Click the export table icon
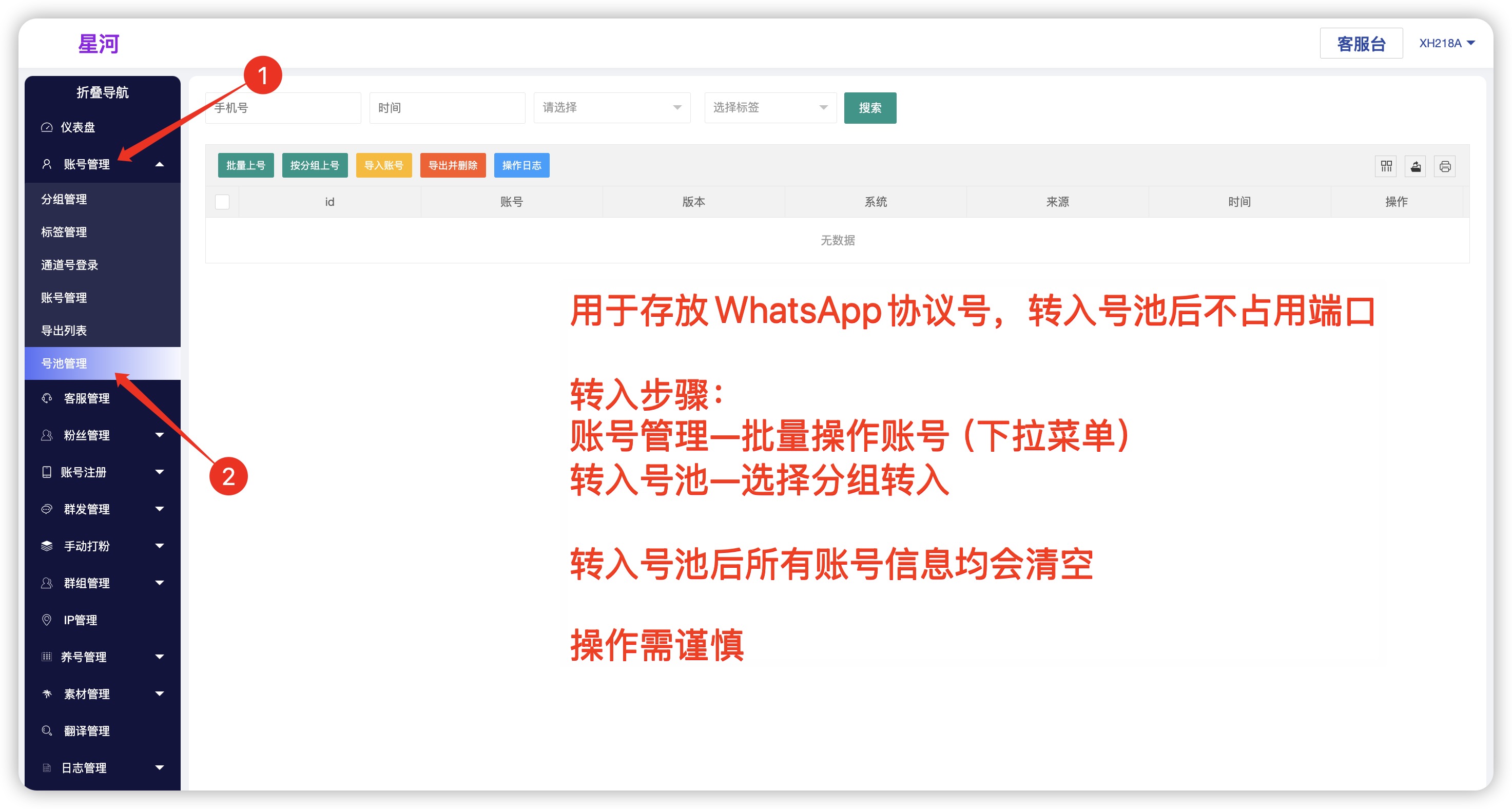Viewport: 1512px width, 809px height. point(1415,166)
